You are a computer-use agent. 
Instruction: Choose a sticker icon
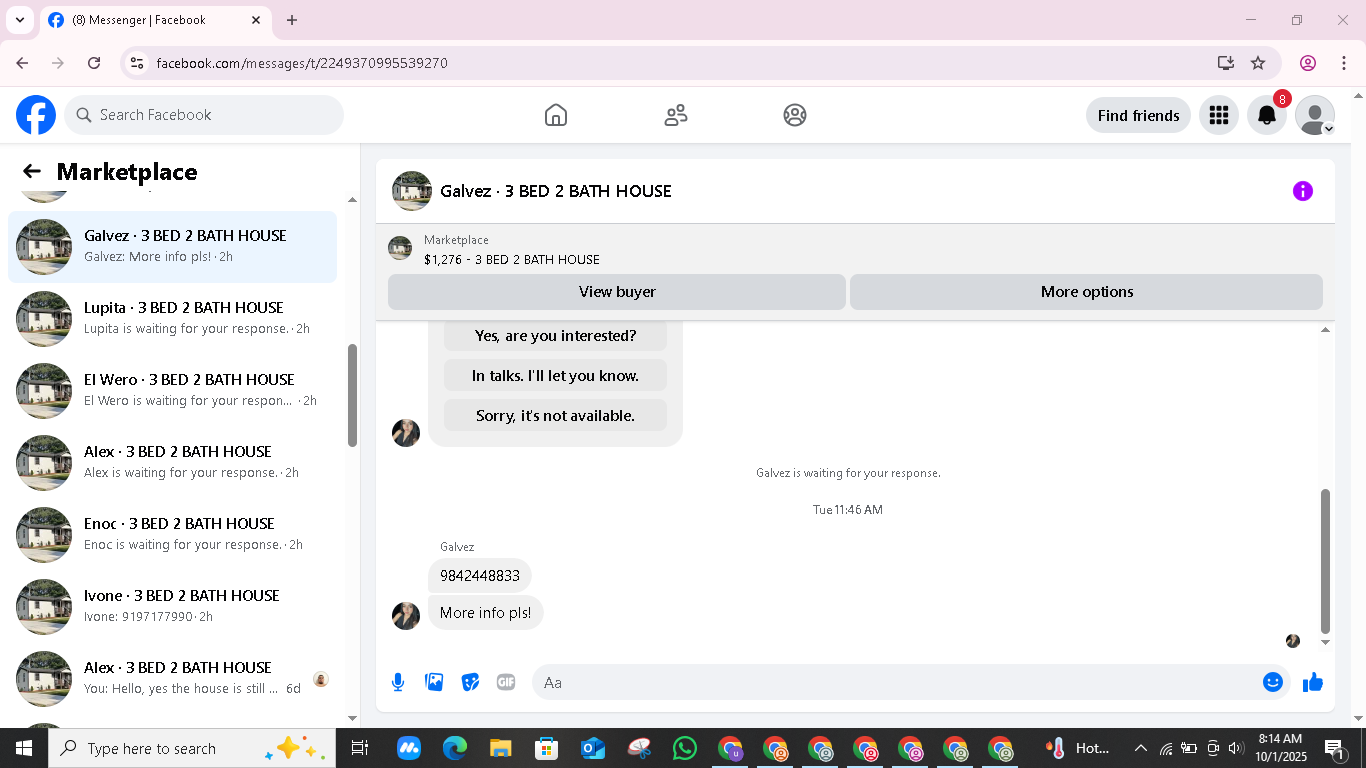tap(470, 682)
